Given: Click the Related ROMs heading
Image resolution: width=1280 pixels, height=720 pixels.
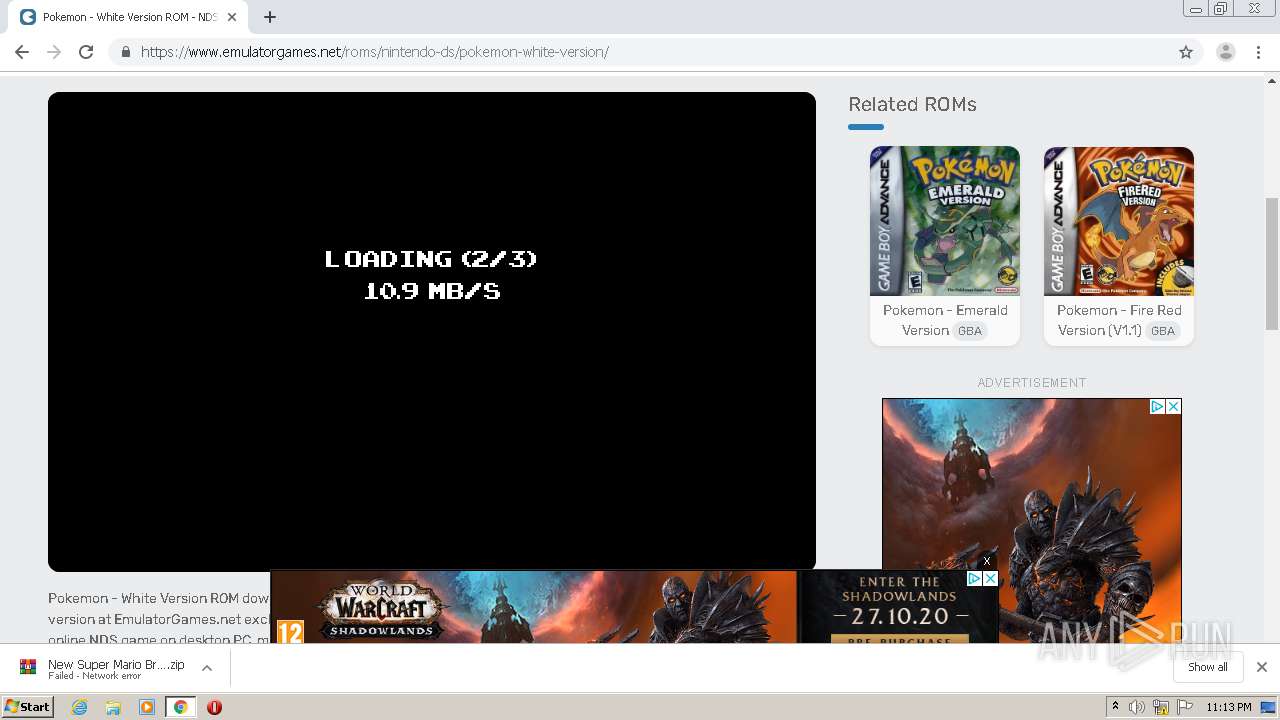Looking at the screenshot, I should pos(912,104).
